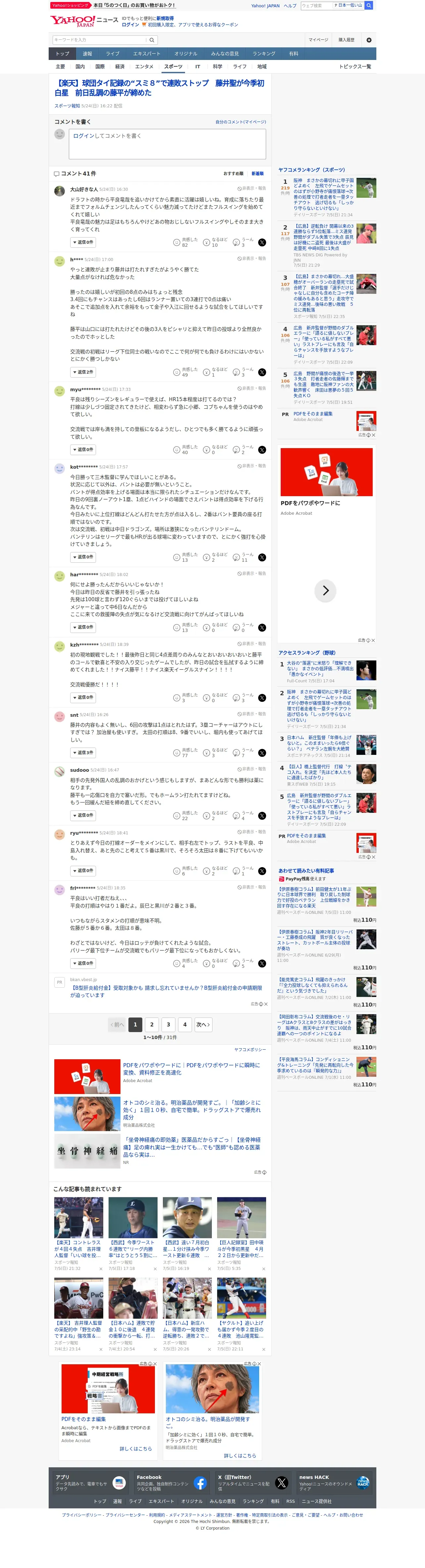
Task: Sort comments by 新着順
Action: [257, 174]
